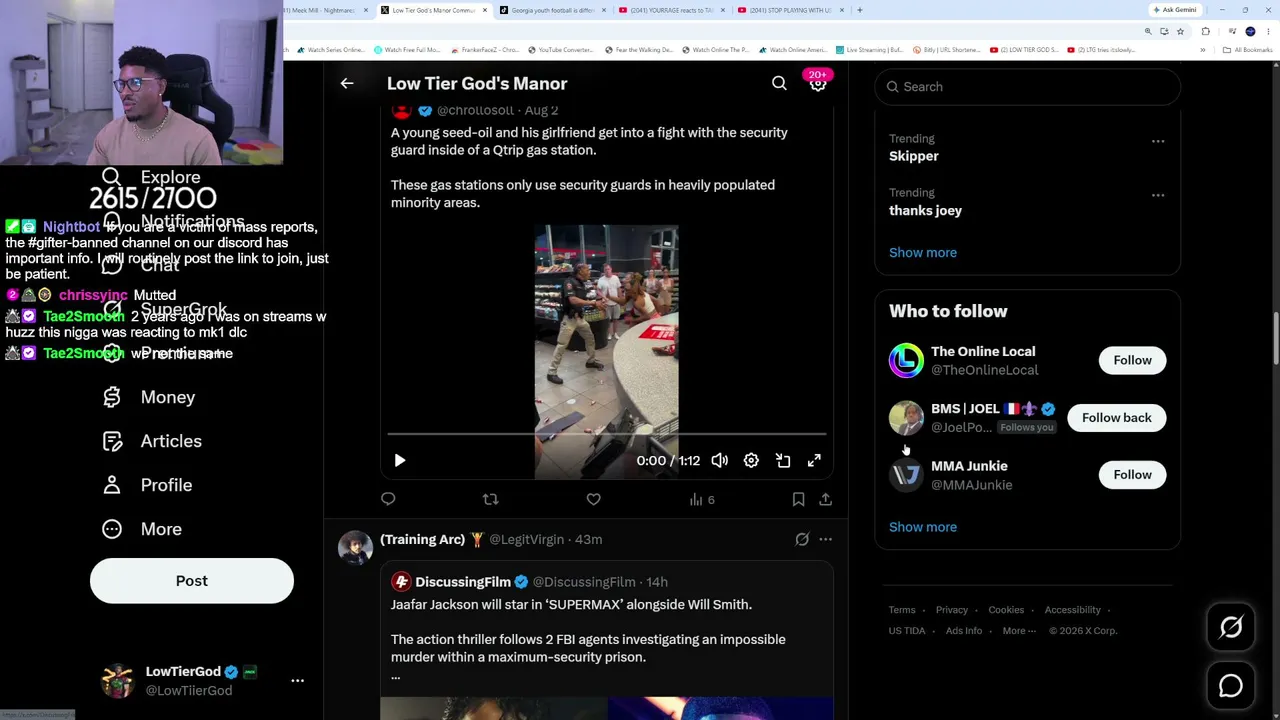Compose a new post with Post button
The image size is (1280, 720).
[x=192, y=581]
